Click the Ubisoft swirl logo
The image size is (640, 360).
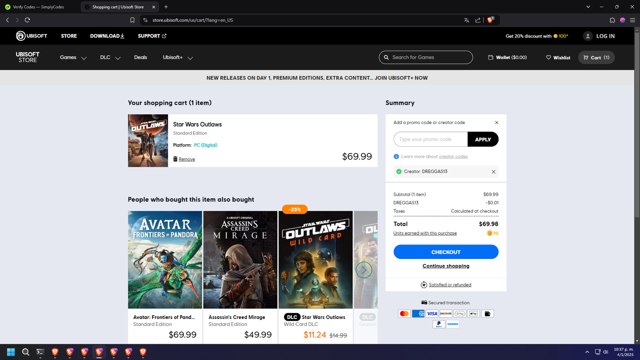click(x=20, y=36)
